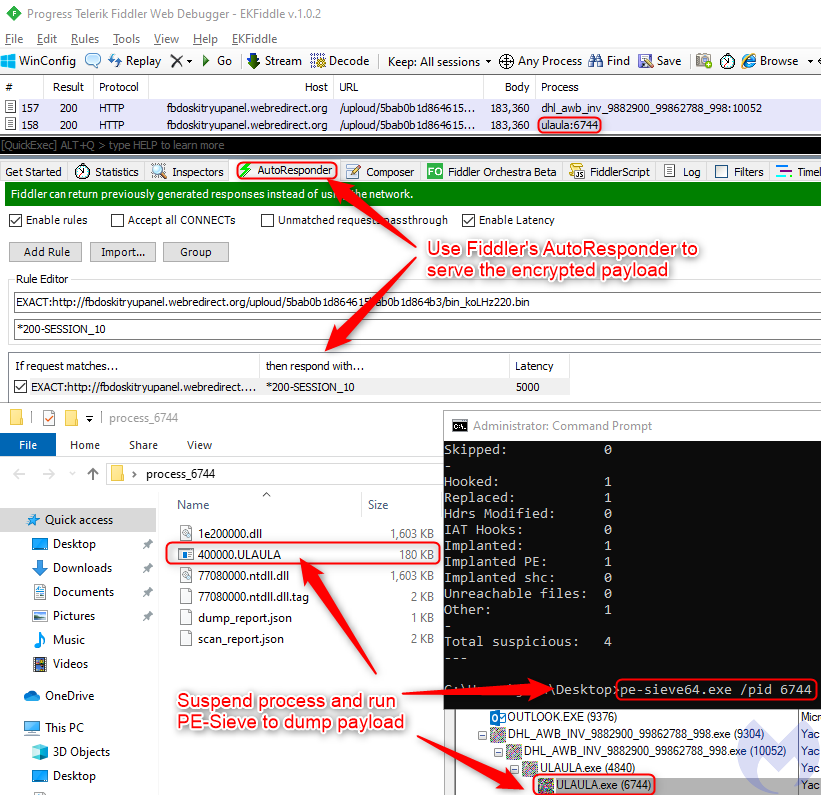Click the Find binoculars icon
The height and width of the screenshot is (795, 821).
(595, 61)
